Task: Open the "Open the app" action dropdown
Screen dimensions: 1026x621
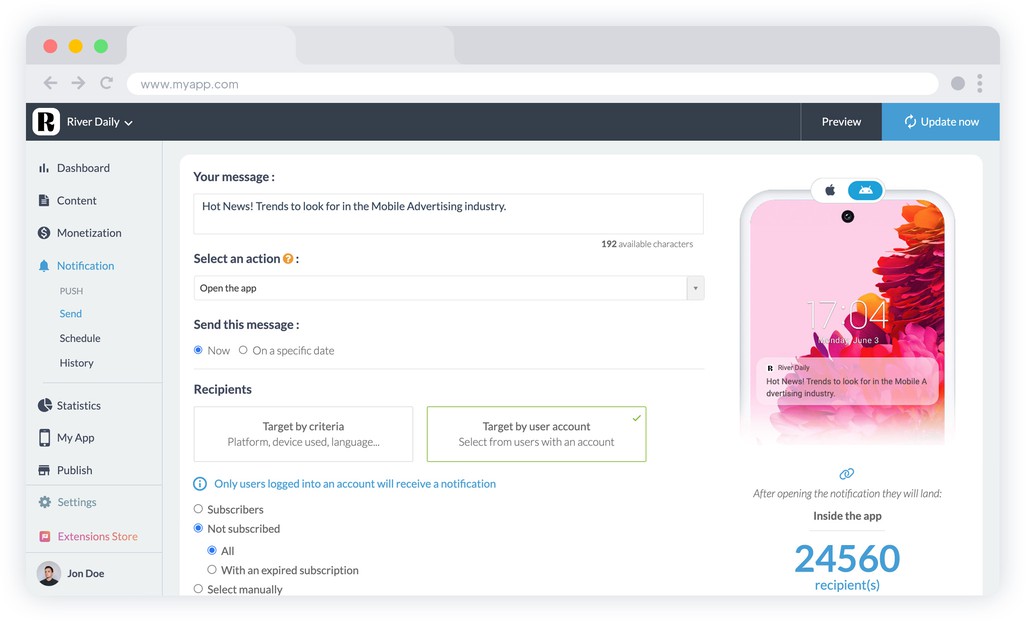Action: tap(448, 289)
